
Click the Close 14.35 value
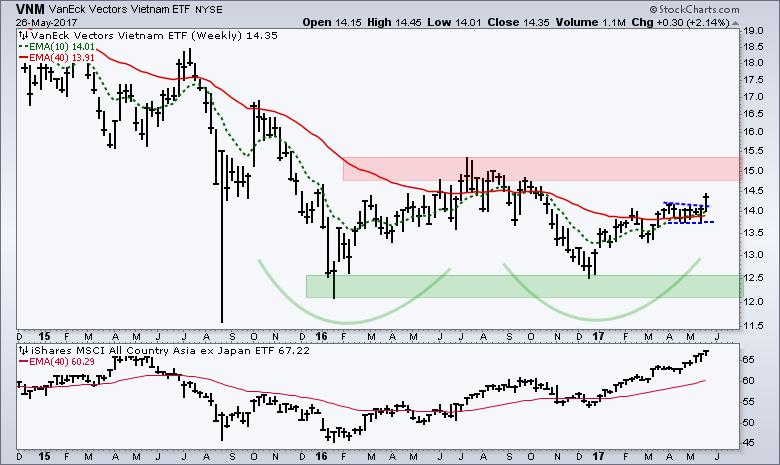[x=518, y=22]
